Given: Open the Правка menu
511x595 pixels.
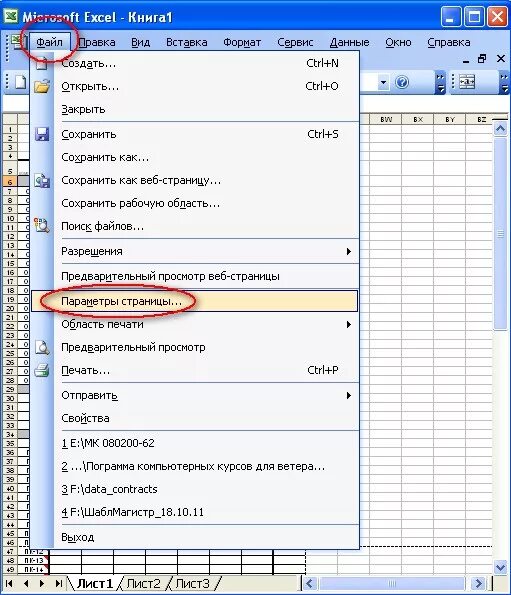Looking at the screenshot, I should tap(97, 42).
